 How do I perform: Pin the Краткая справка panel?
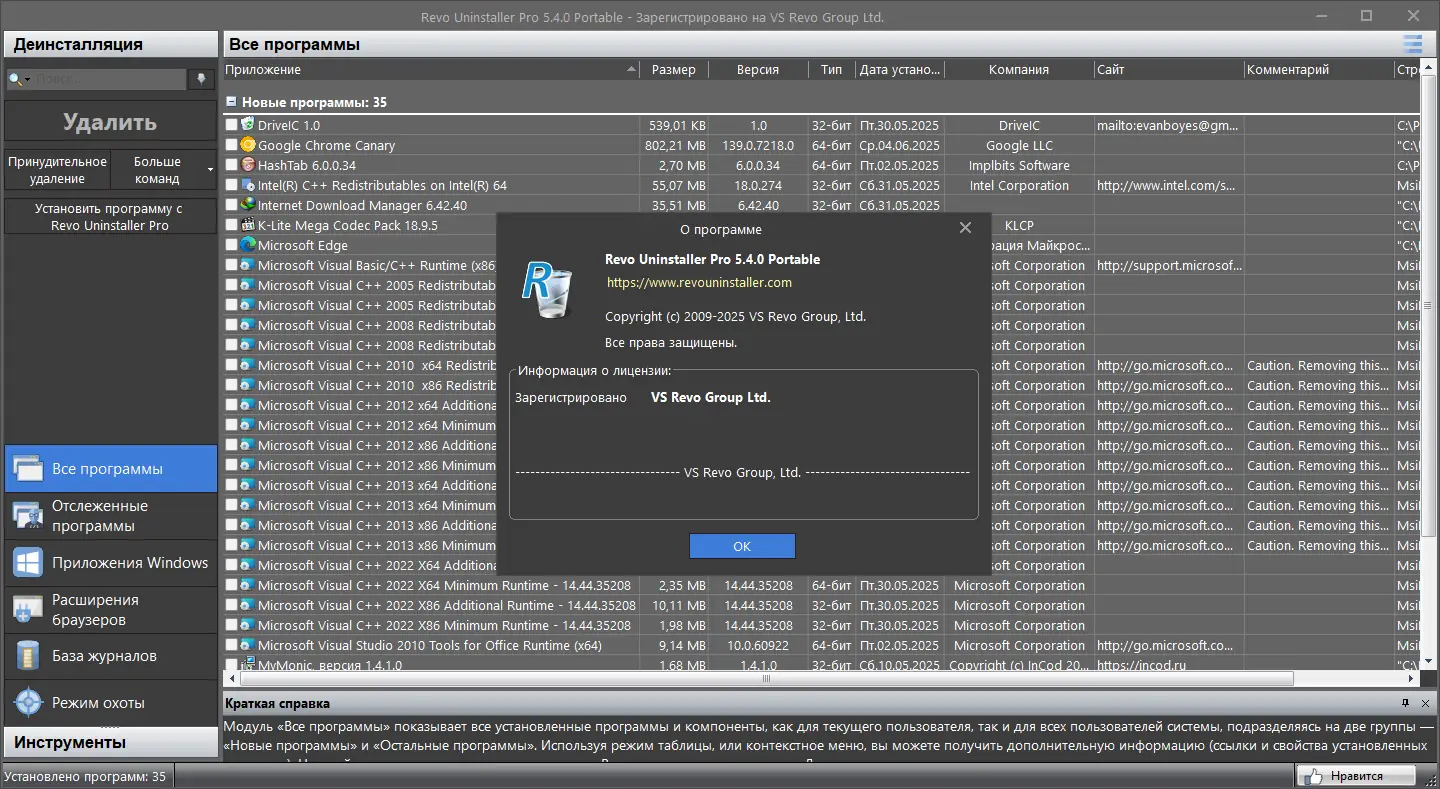[1405, 703]
